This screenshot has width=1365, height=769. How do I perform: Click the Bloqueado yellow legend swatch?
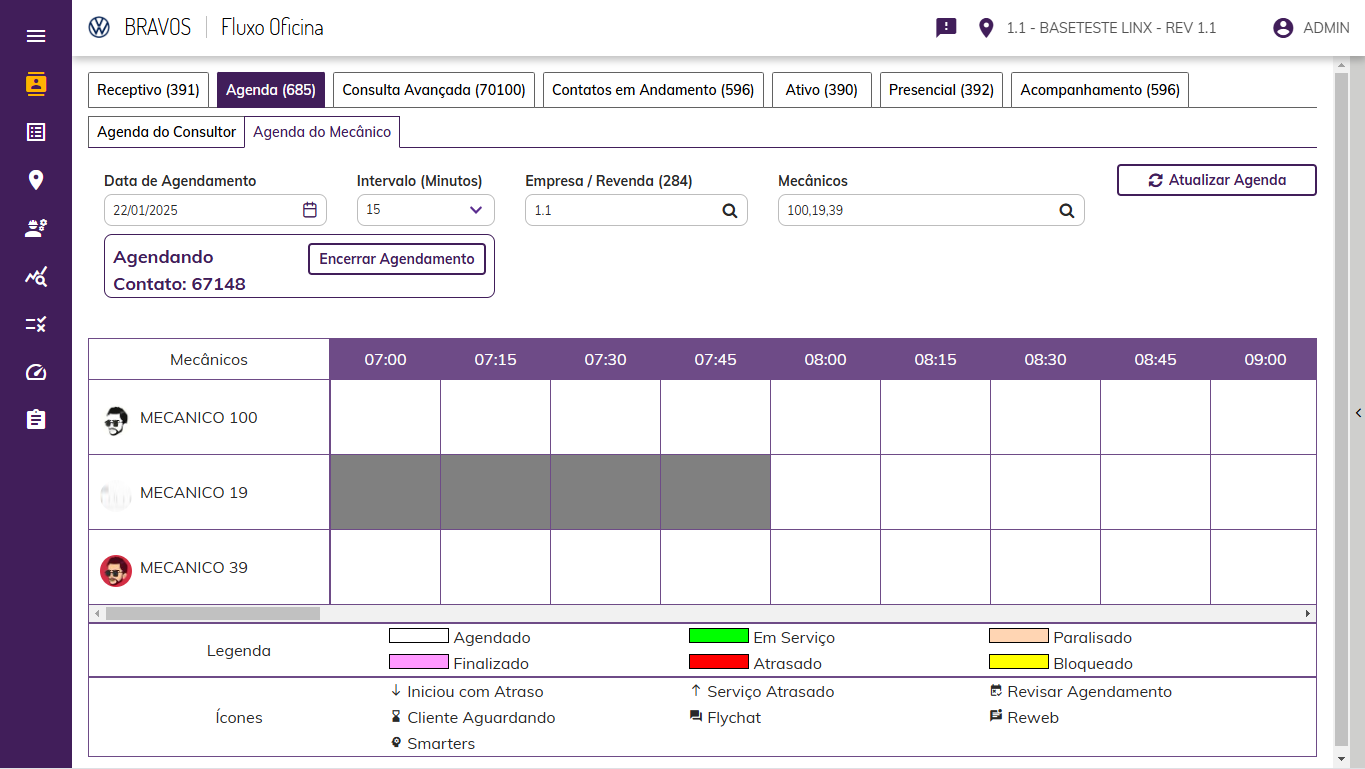click(1019, 662)
